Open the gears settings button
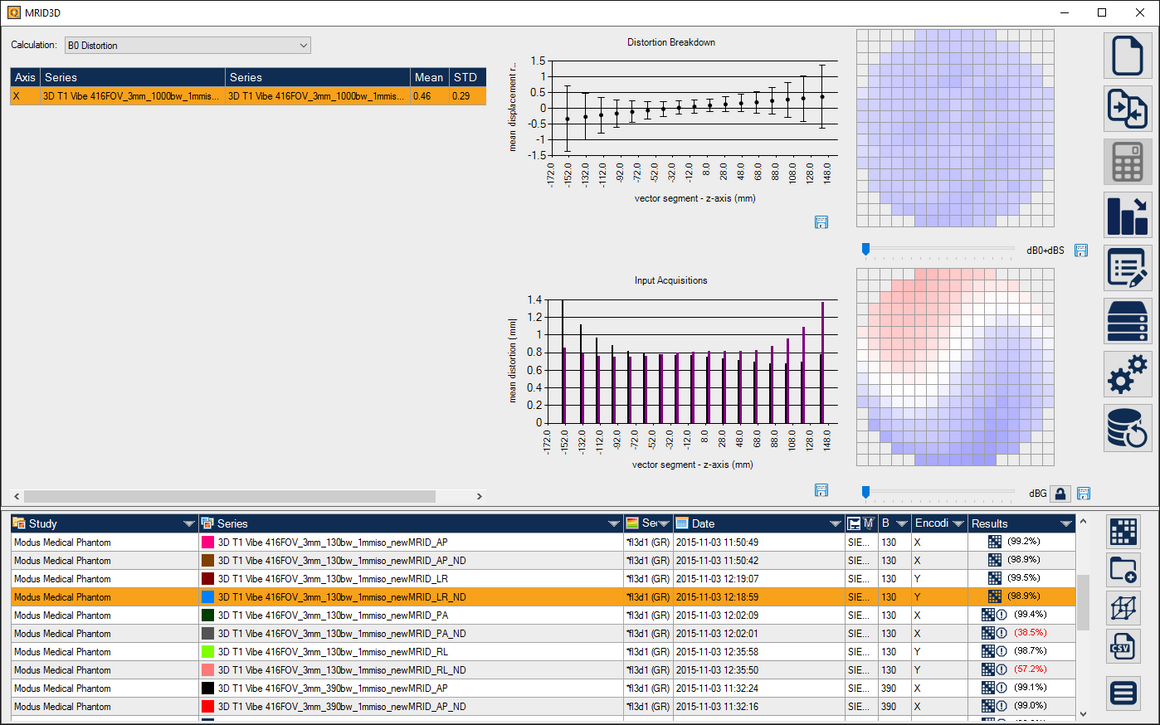Screen dimensions: 1160x725 click(1127, 374)
